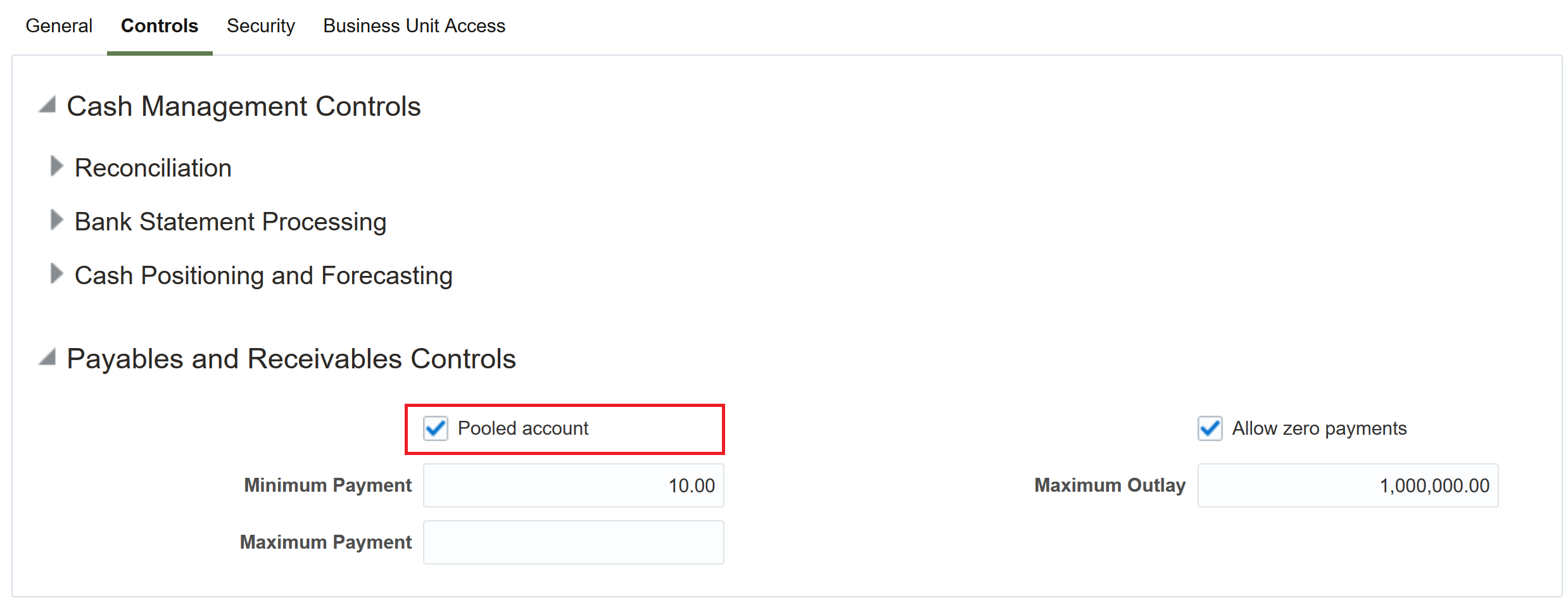Click the Pooled account label
This screenshot has width=1568, height=605.
pos(523,428)
